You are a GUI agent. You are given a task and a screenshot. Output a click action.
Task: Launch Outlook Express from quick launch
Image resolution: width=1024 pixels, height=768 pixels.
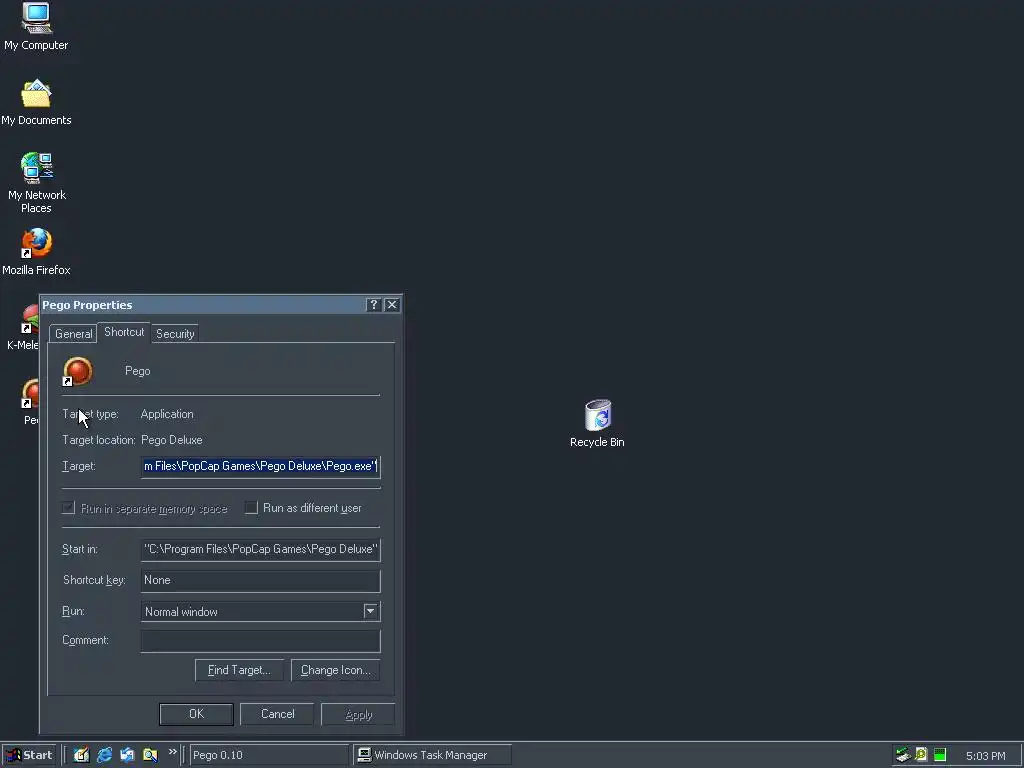(127, 755)
